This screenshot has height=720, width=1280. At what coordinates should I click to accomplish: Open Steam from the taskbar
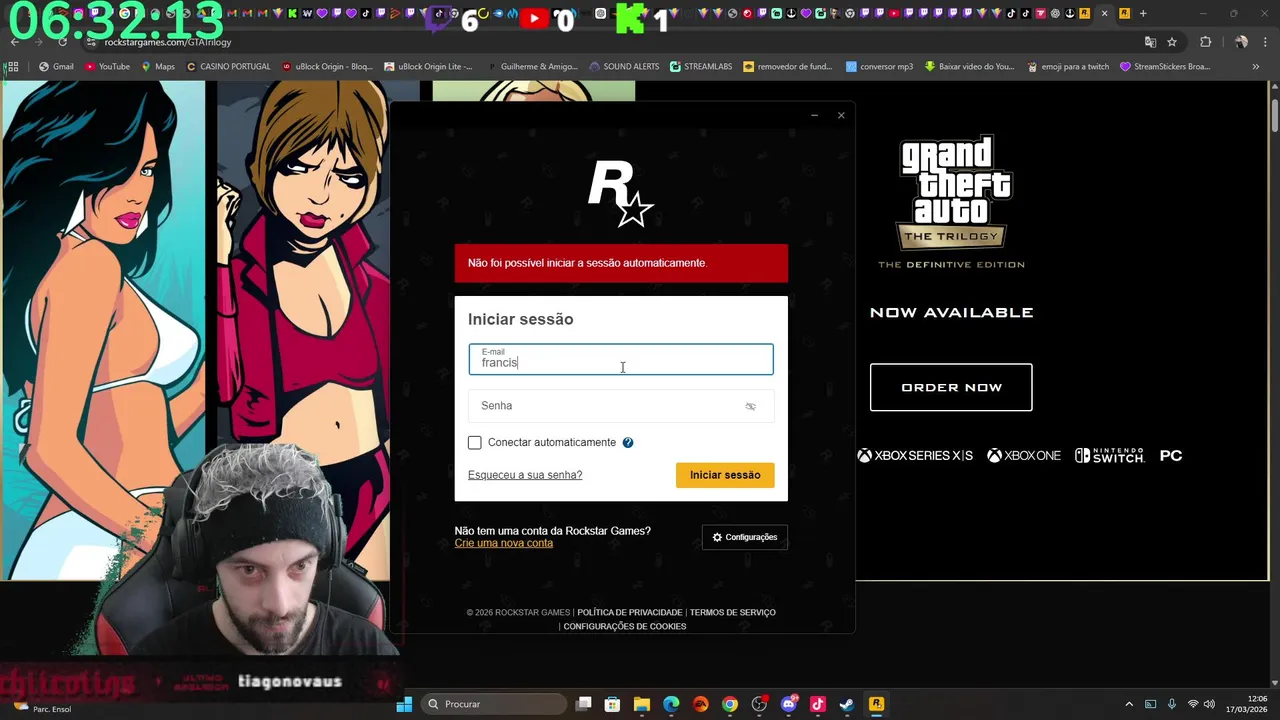[x=846, y=704]
